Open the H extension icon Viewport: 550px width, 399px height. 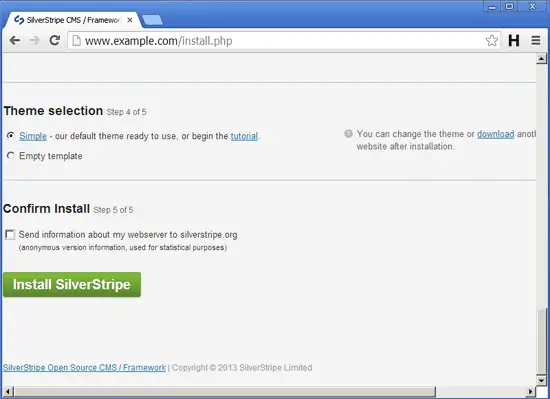tap(514, 41)
